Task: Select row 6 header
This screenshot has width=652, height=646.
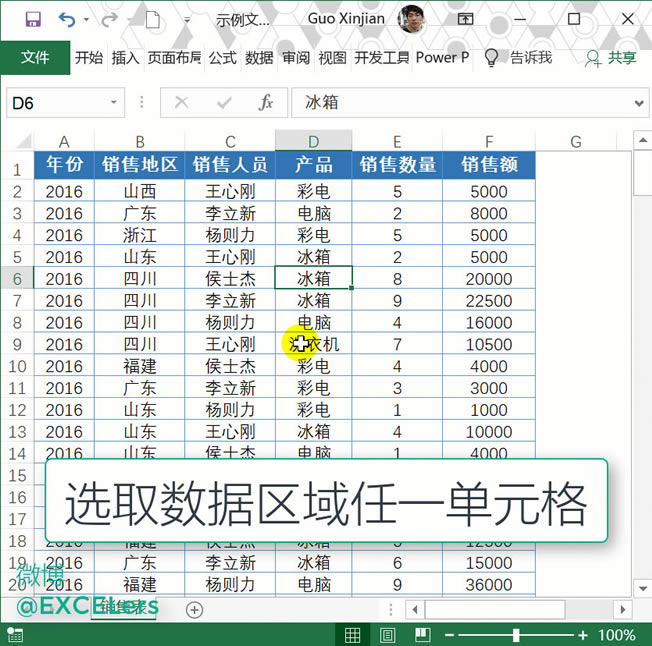Action: (17, 279)
